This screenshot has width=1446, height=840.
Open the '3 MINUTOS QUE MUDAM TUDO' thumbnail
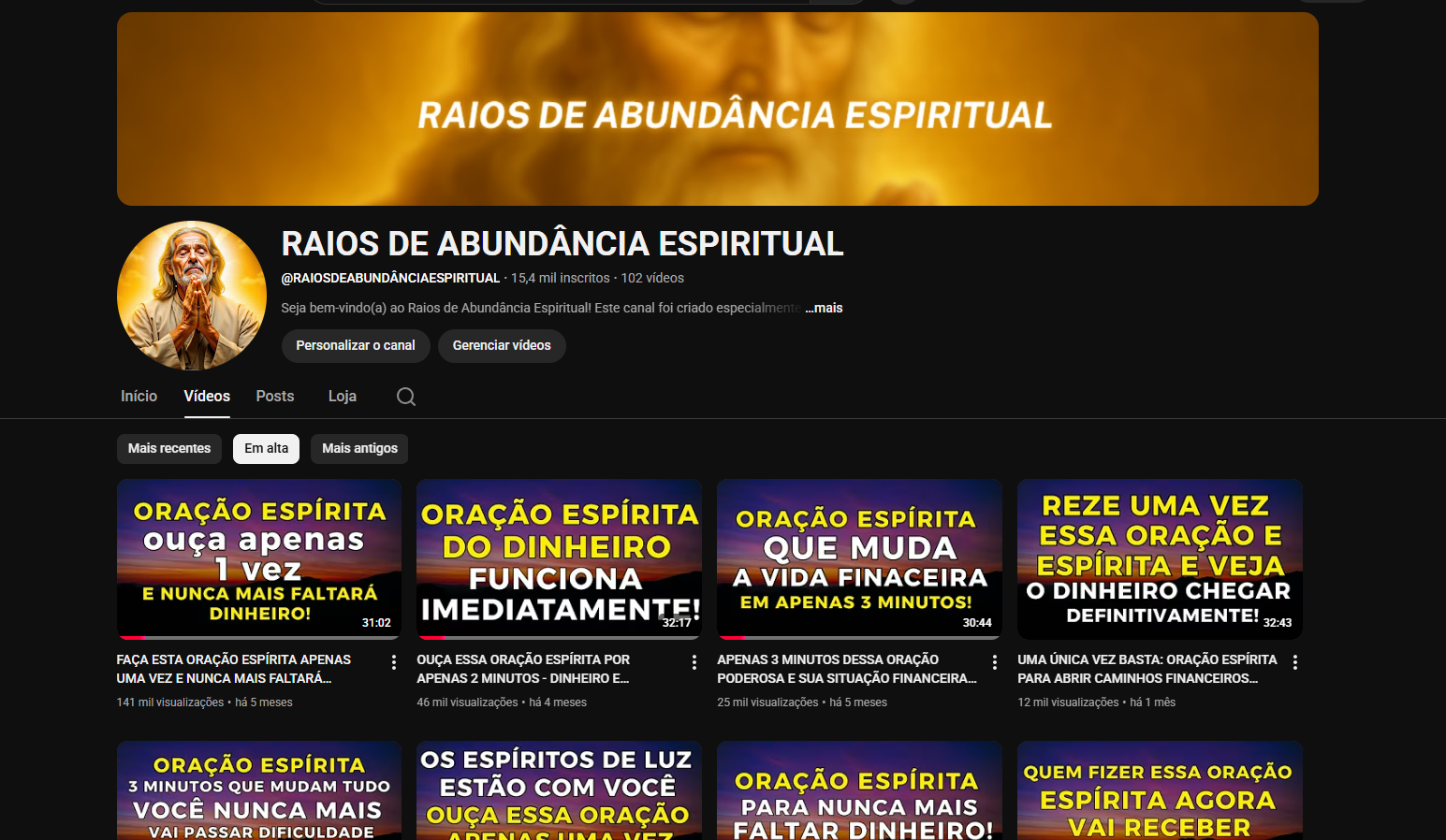pos(259,790)
